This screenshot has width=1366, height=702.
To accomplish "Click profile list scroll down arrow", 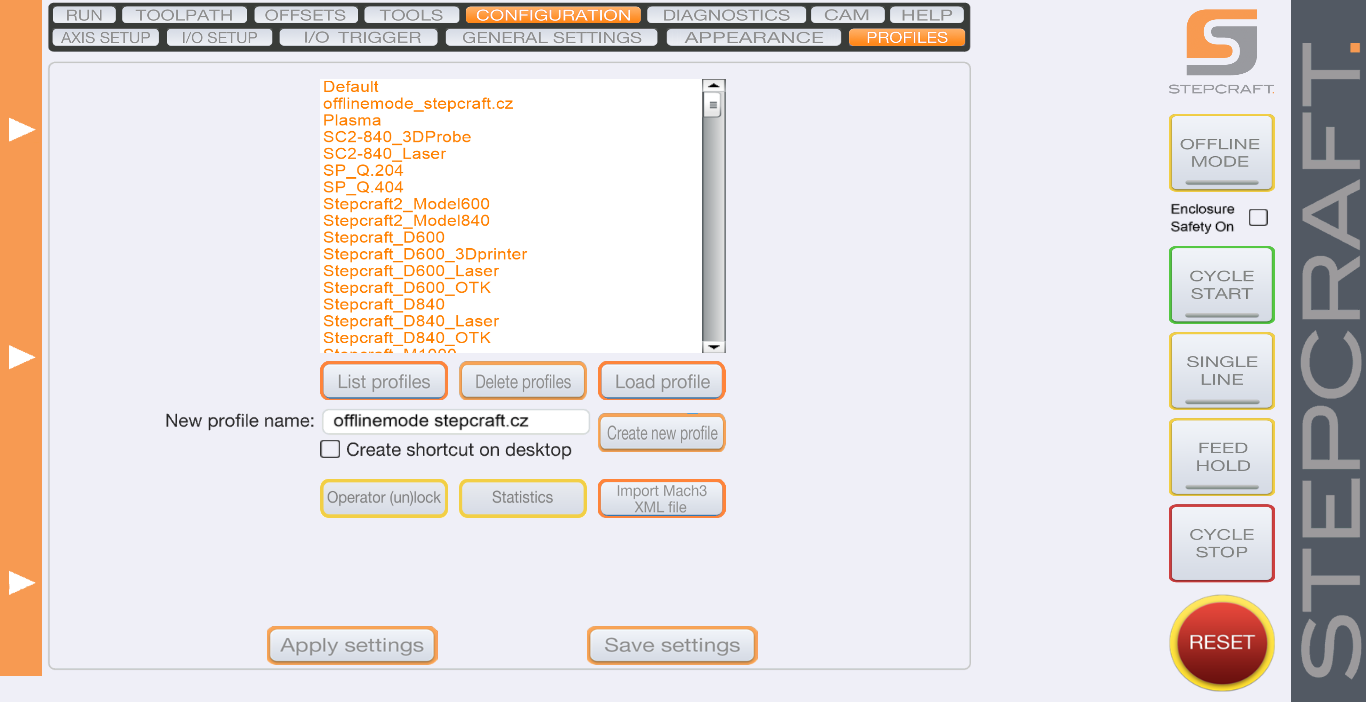I will [x=713, y=346].
